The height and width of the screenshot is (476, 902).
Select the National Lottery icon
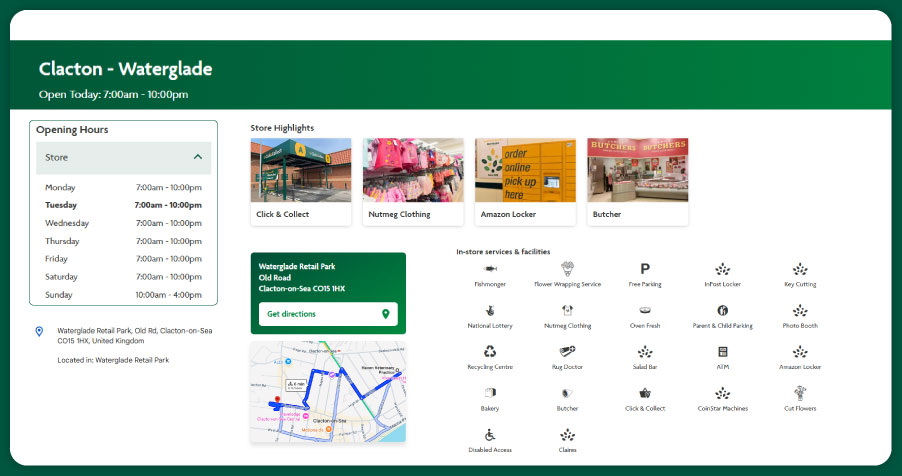[490, 310]
